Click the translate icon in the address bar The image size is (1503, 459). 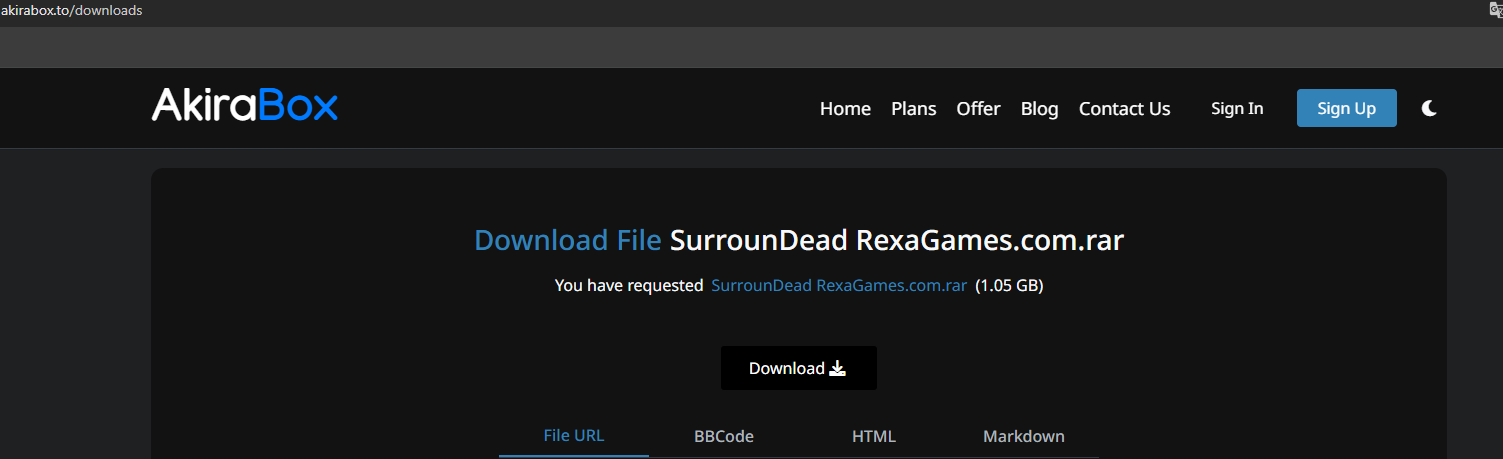pos(1496,11)
